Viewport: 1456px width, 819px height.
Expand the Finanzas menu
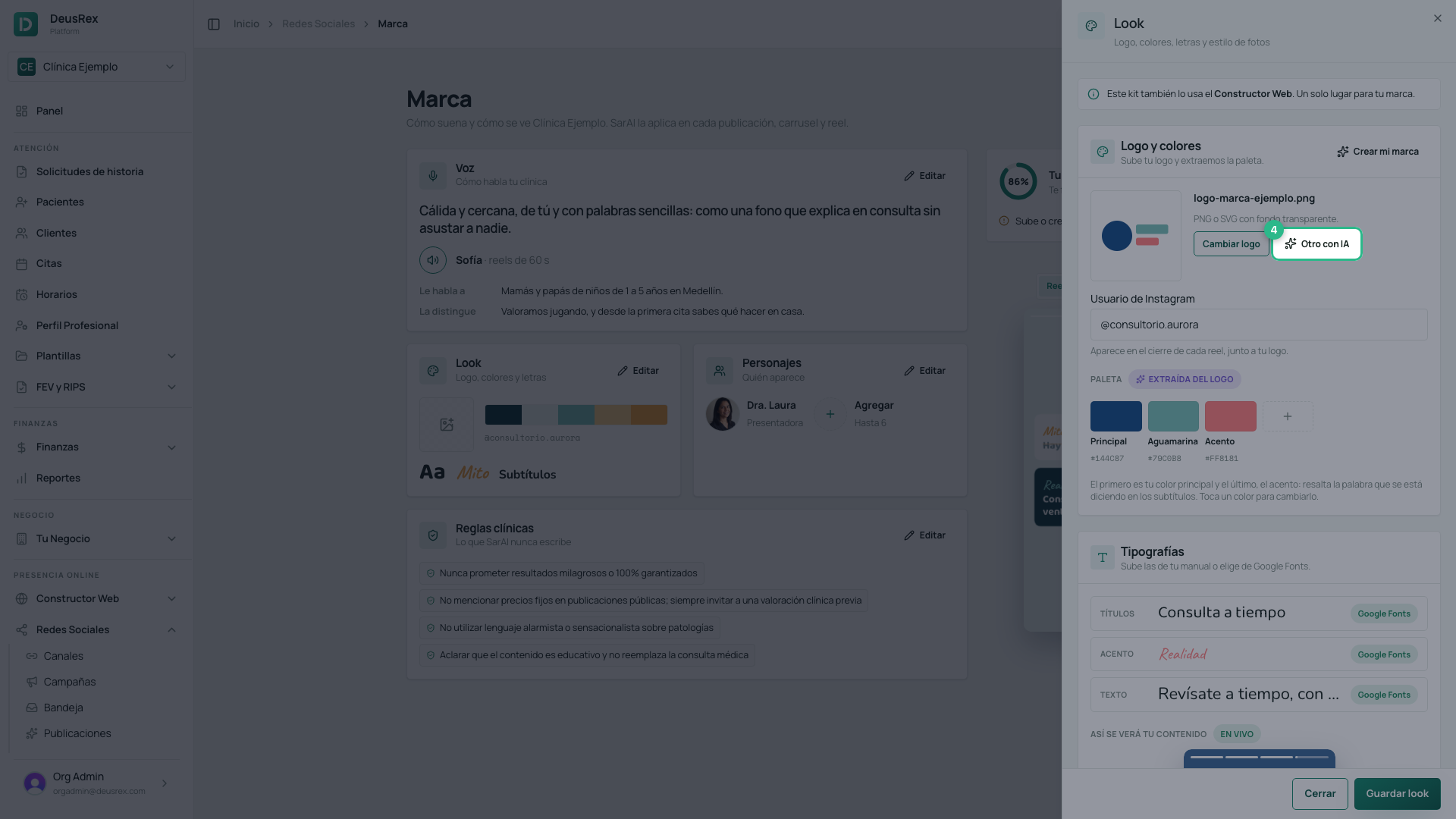96,447
